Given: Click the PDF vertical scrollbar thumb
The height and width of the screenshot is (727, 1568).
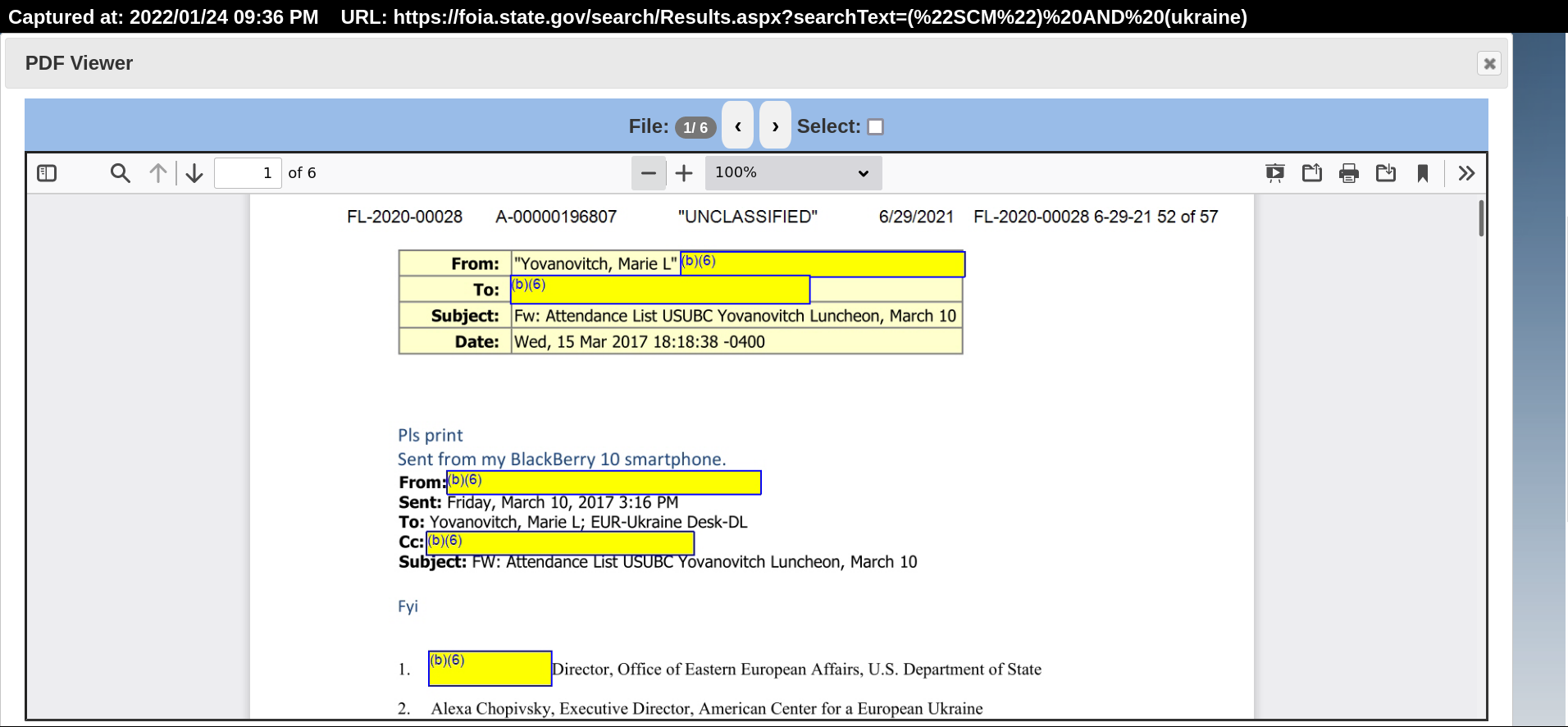Looking at the screenshot, I should click(x=1481, y=218).
